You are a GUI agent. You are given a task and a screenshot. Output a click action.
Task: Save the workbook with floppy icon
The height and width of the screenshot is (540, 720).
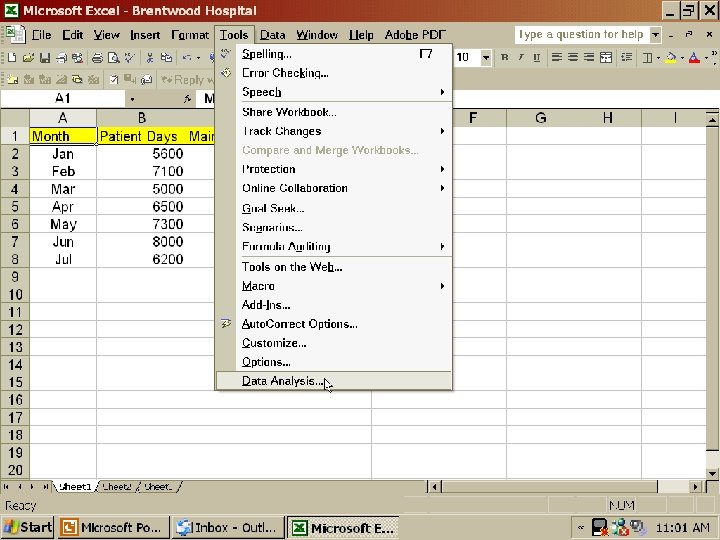pos(45,57)
